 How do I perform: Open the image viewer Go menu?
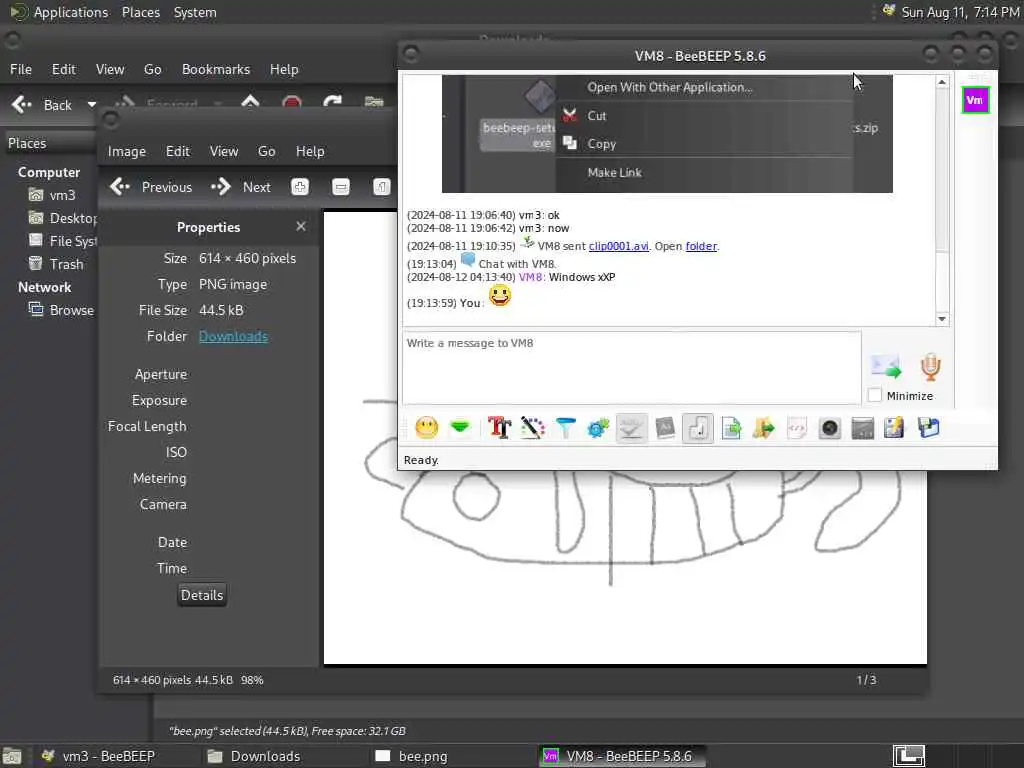[x=266, y=152]
